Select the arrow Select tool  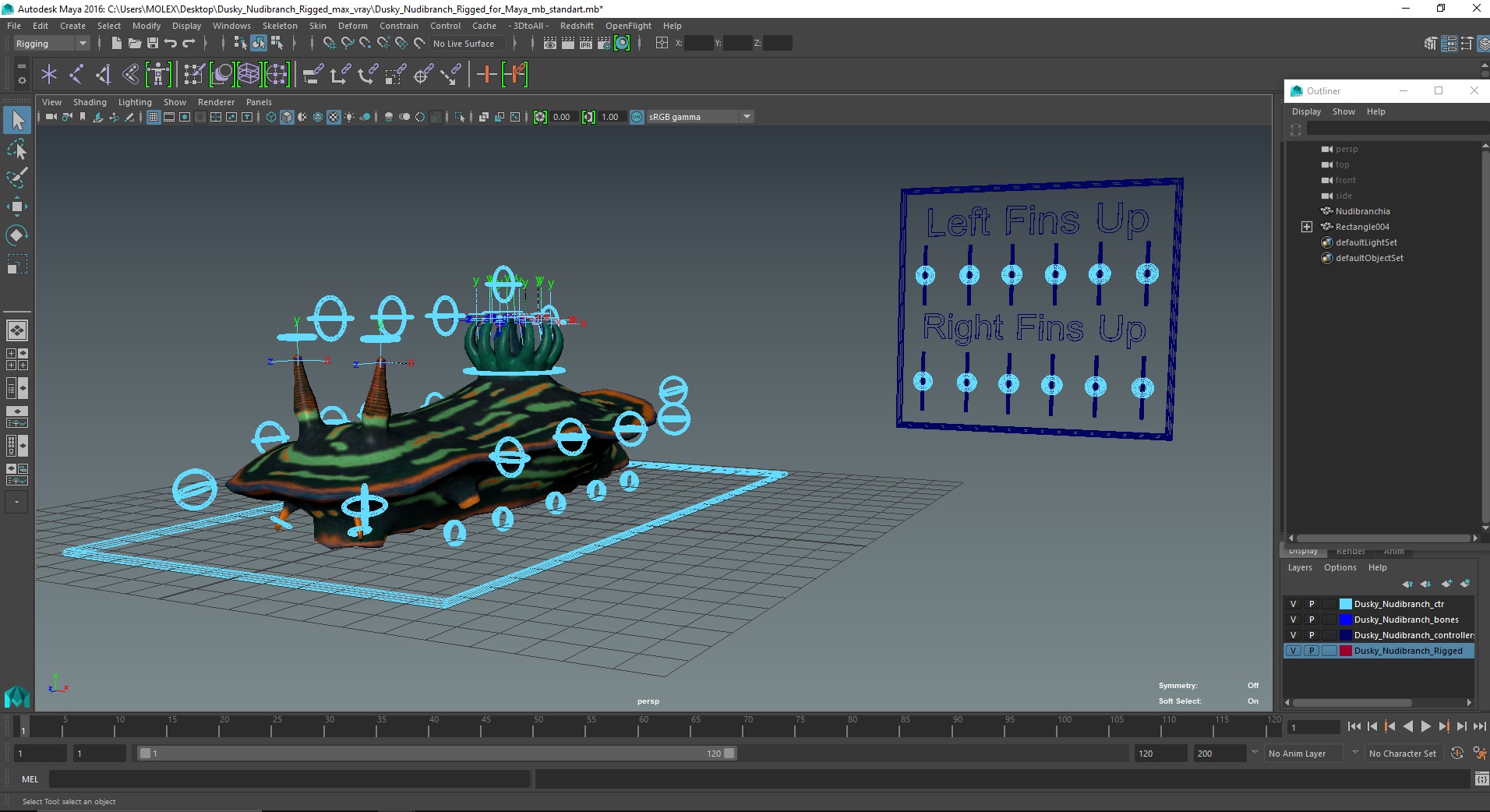tap(17, 119)
